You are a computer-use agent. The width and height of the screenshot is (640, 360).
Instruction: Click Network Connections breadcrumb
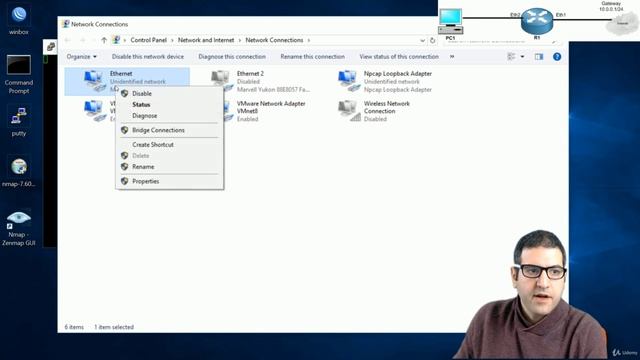[274, 40]
